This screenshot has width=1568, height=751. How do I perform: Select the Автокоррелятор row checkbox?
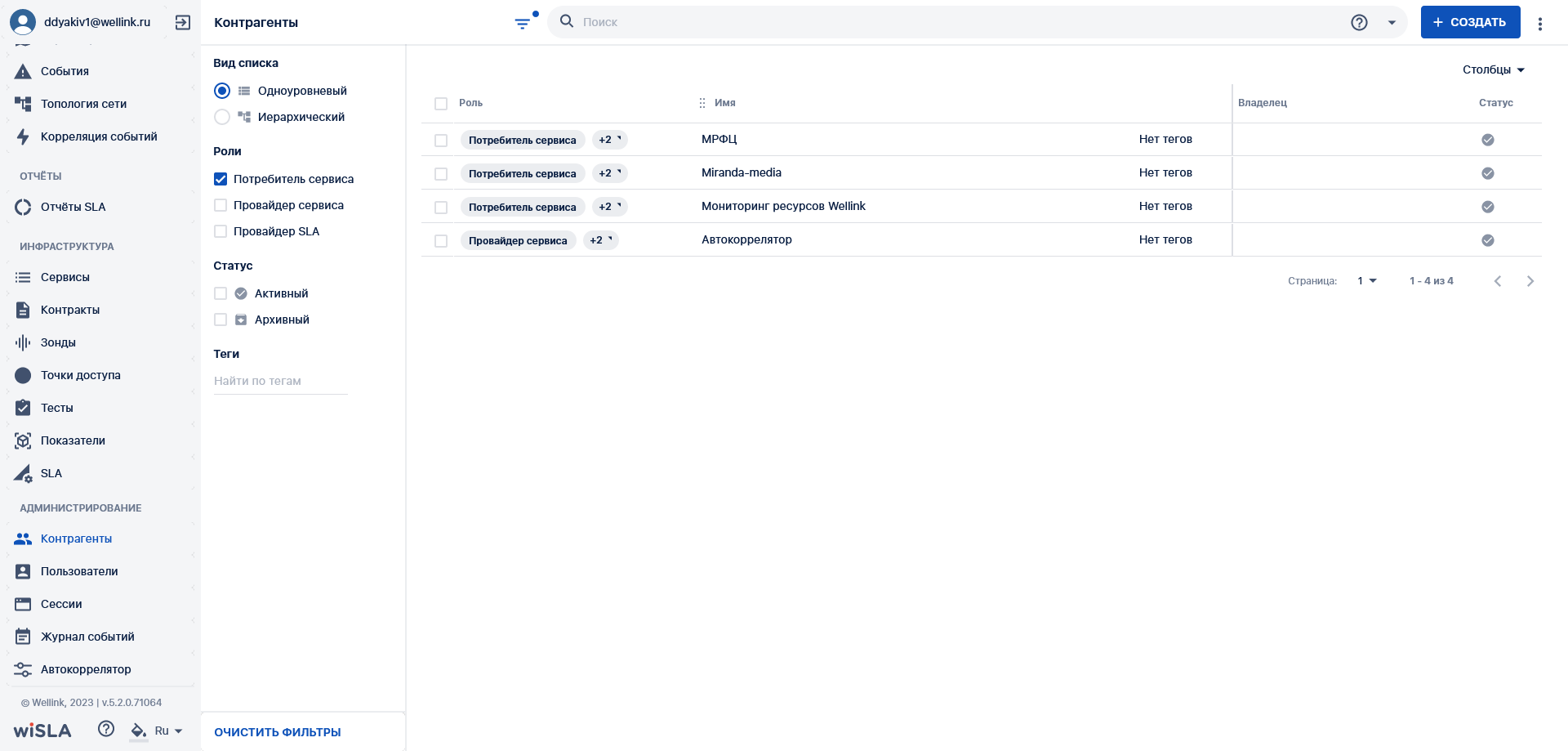[441, 241]
